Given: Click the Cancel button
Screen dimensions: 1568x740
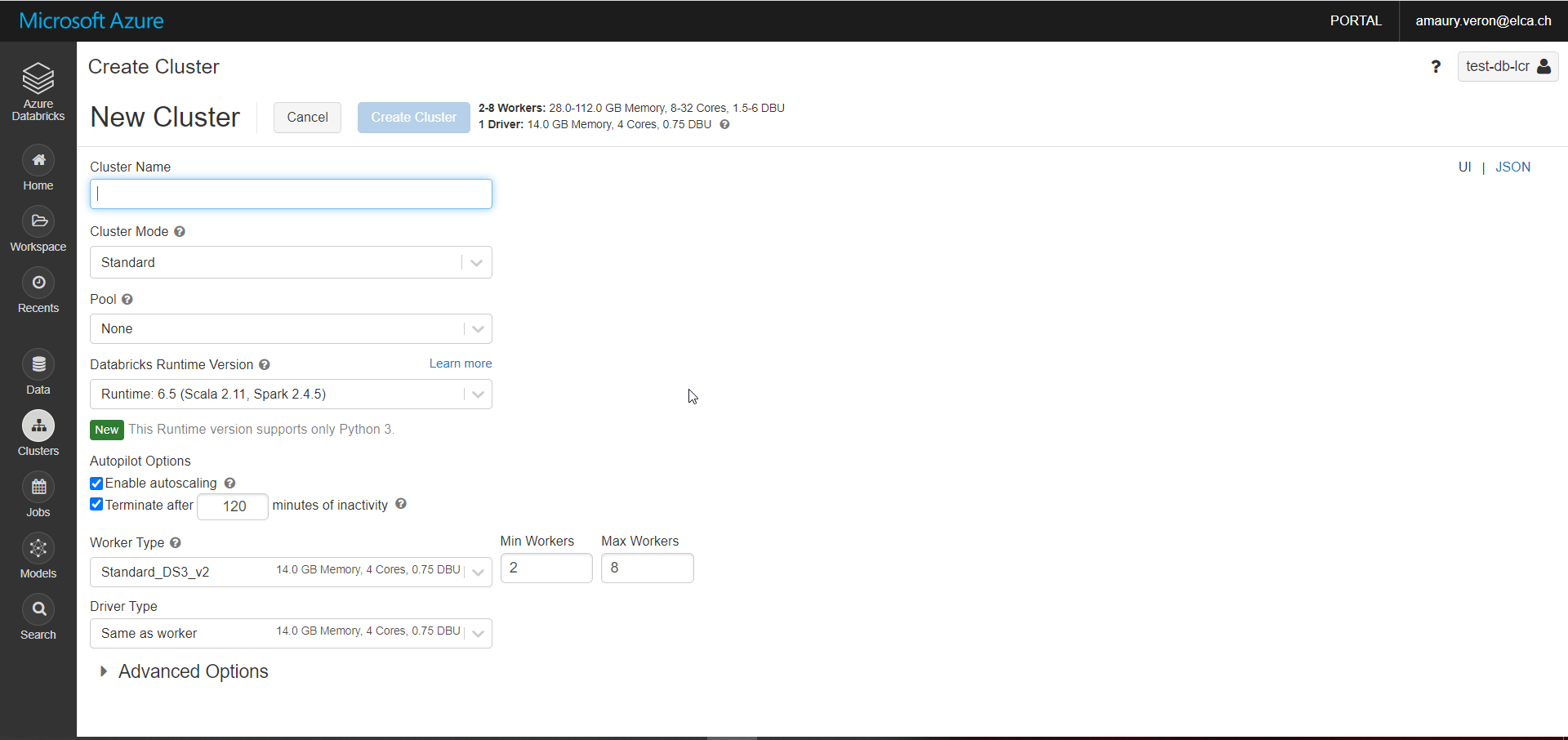Looking at the screenshot, I should (x=307, y=118).
